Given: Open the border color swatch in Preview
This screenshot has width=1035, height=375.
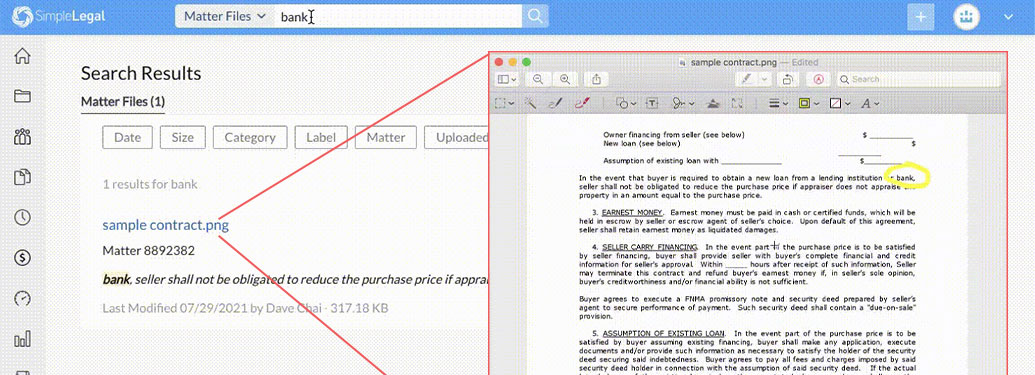Looking at the screenshot, I should click(x=807, y=104).
